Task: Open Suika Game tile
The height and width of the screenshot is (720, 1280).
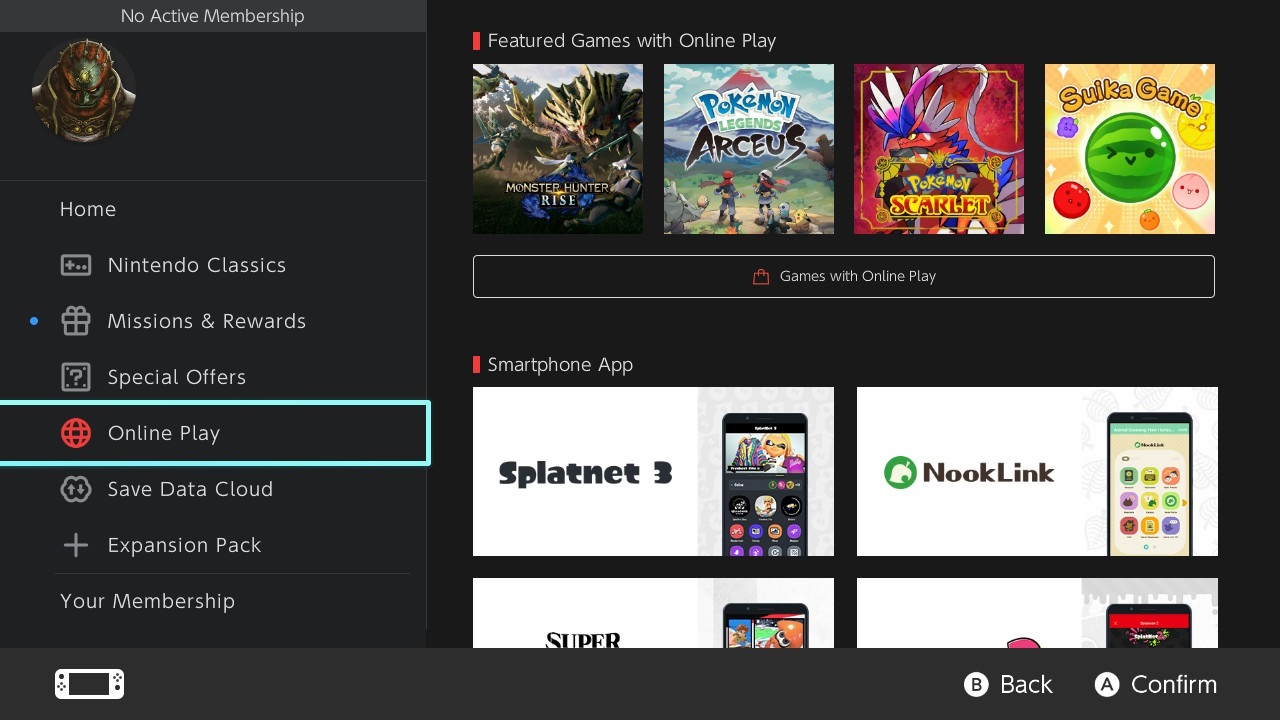Action: 1130,149
